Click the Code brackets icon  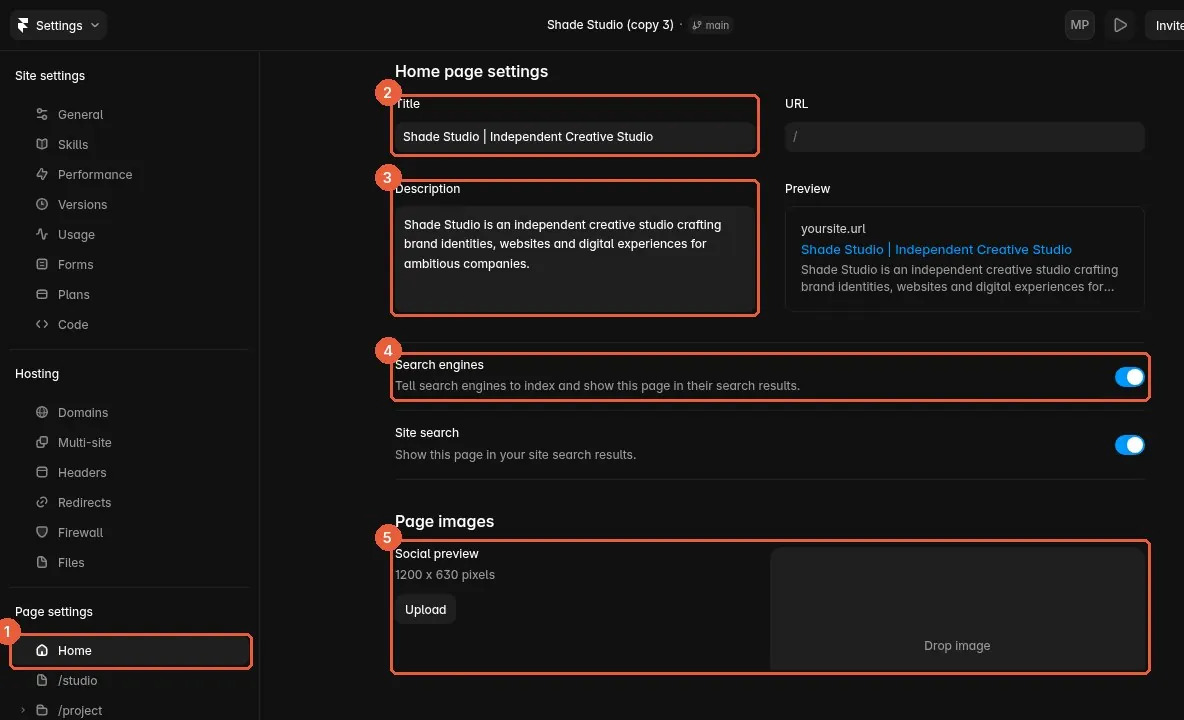(x=42, y=325)
